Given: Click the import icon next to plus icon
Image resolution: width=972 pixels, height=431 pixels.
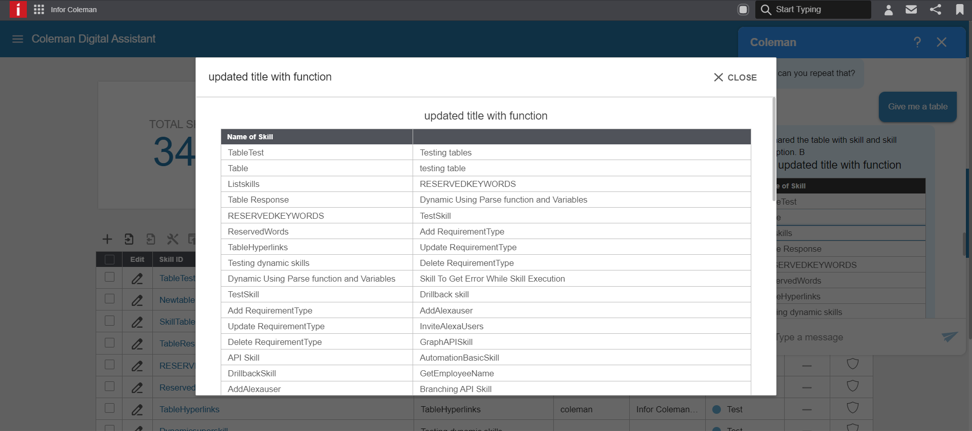Looking at the screenshot, I should click(x=129, y=239).
